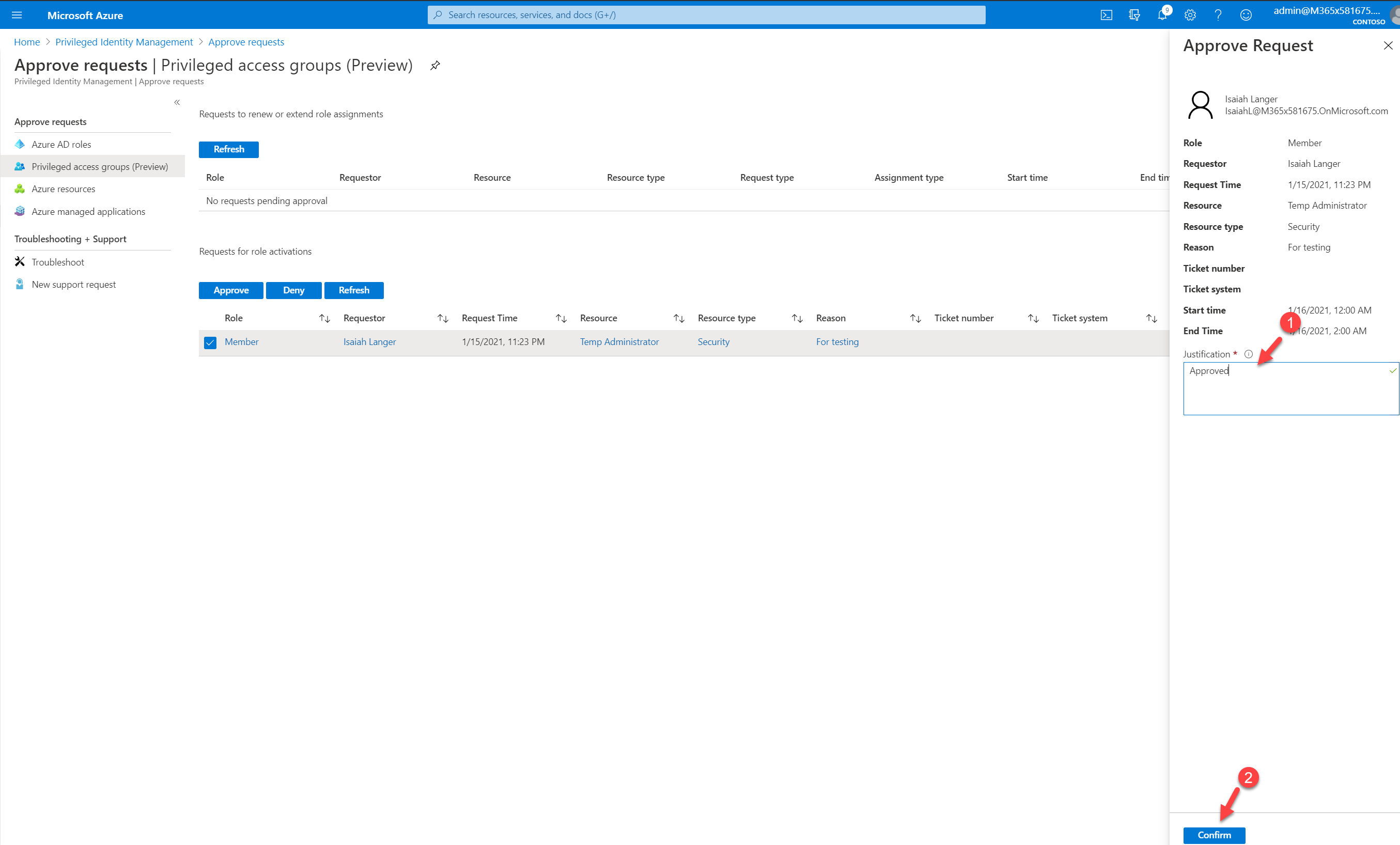
Task: Open the Security resource type link
Action: (x=713, y=341)
